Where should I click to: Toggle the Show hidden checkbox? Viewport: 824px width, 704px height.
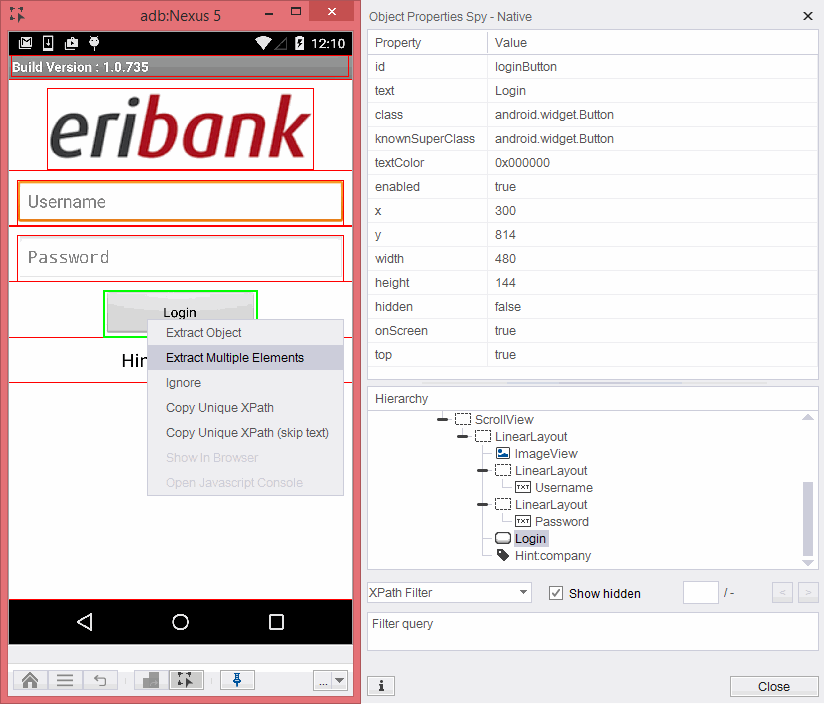556,593
